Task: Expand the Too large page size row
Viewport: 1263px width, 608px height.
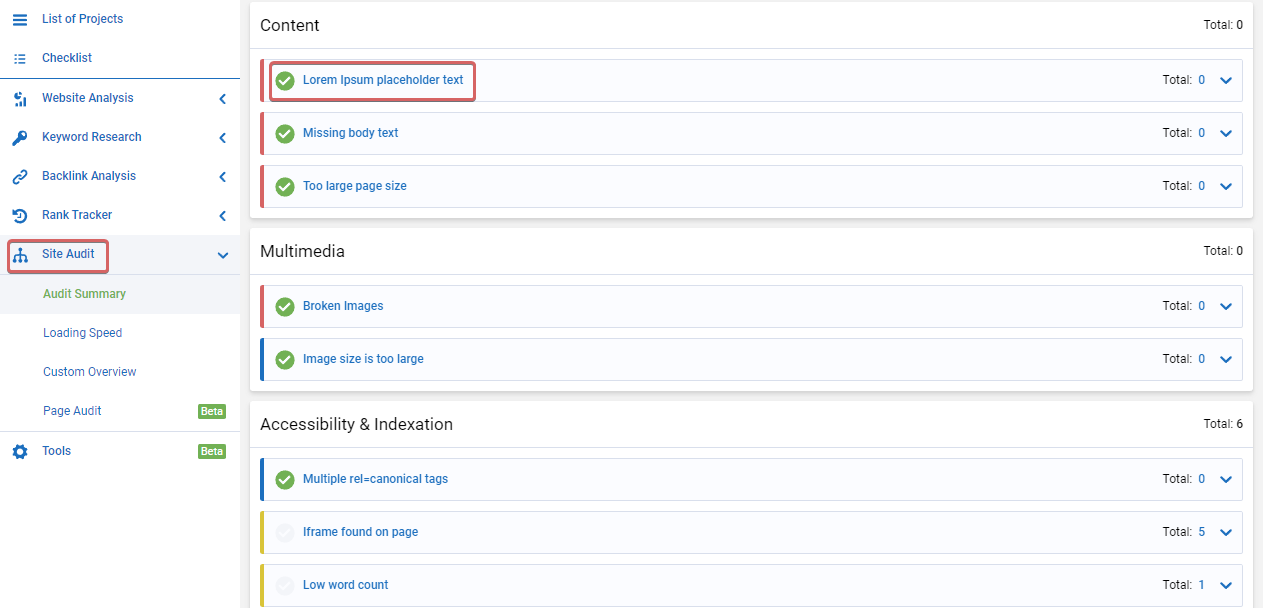Action: pos(1227,186)
